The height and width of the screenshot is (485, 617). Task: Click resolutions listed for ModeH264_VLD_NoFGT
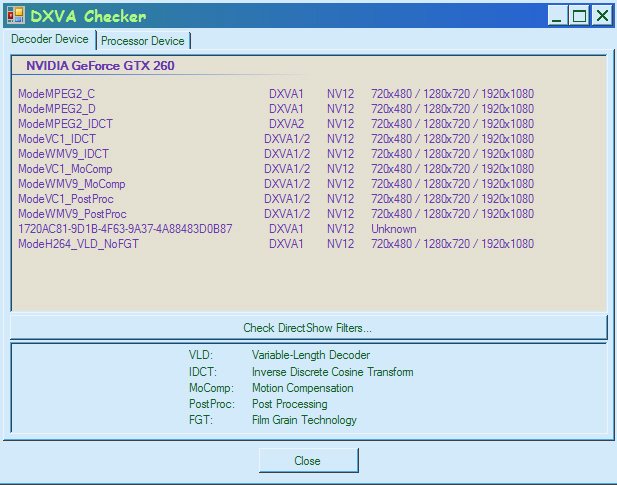coord(453,244)
